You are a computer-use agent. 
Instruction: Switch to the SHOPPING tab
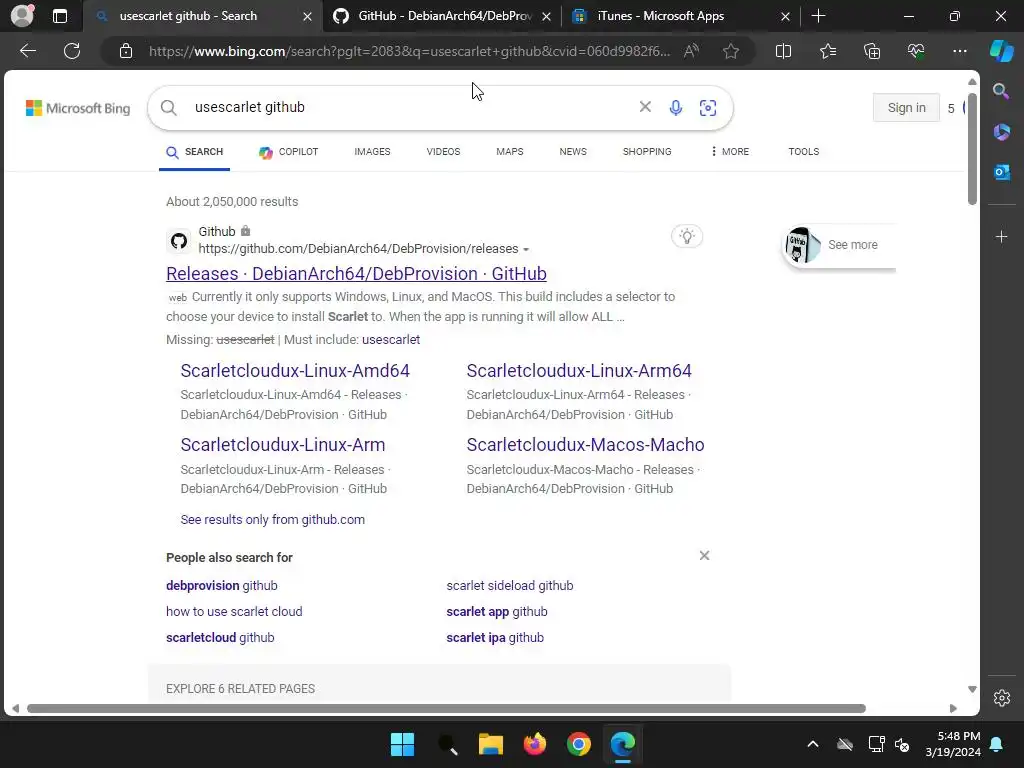647,152
